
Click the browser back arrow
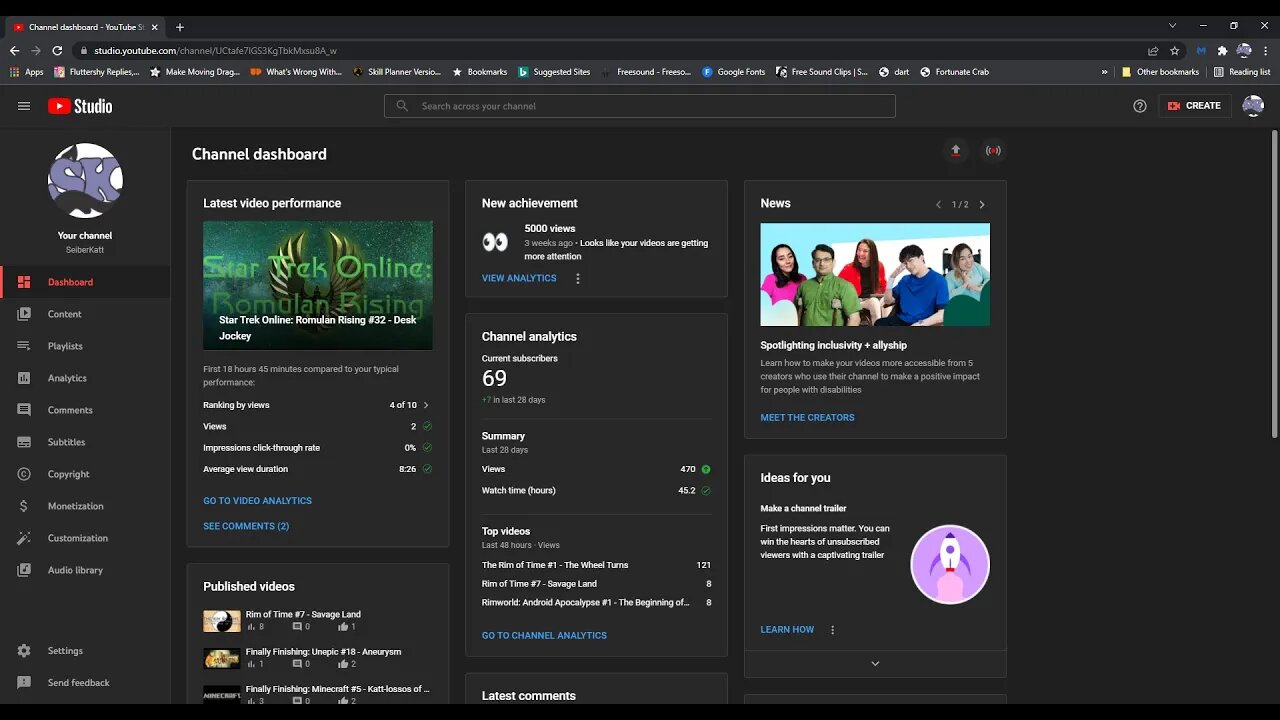click(14, 50)
